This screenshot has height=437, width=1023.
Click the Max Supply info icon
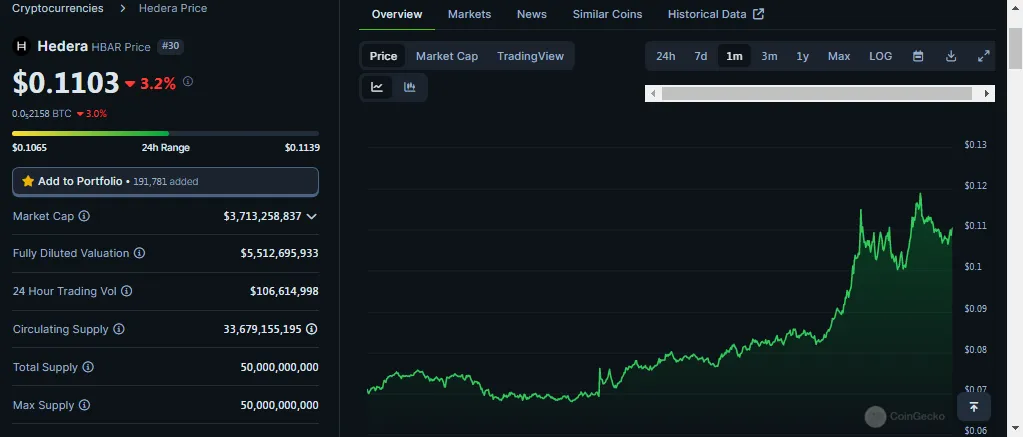coord(84,405)
